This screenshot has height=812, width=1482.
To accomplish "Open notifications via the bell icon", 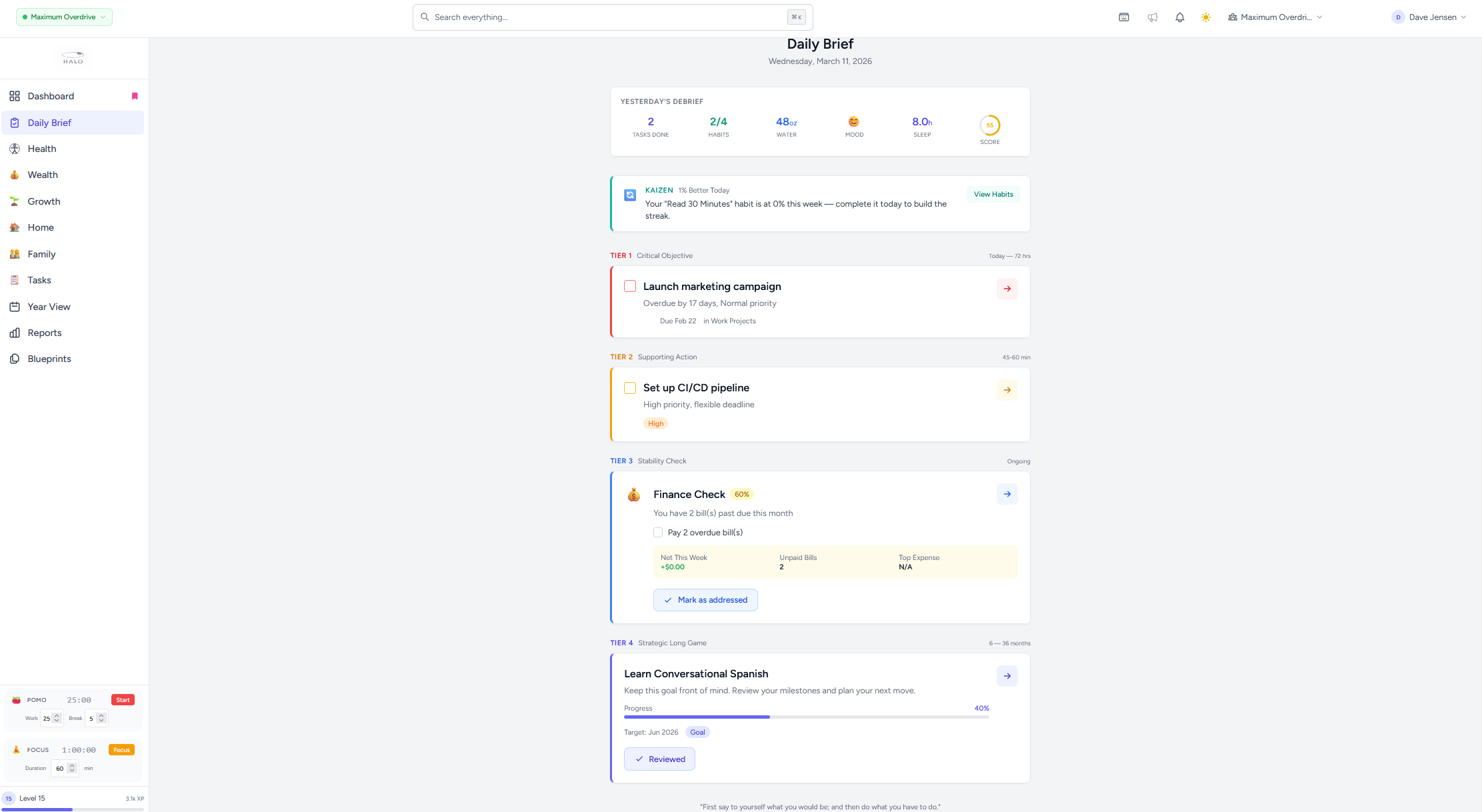I will [x=1179, y=17].
